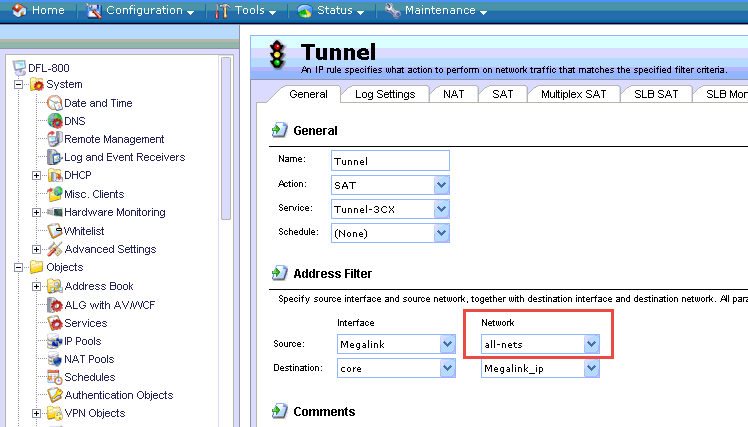Viewport: 748px width, 427px height.
Task: Select Whitelist in the tree
Action: click(84, 231)
